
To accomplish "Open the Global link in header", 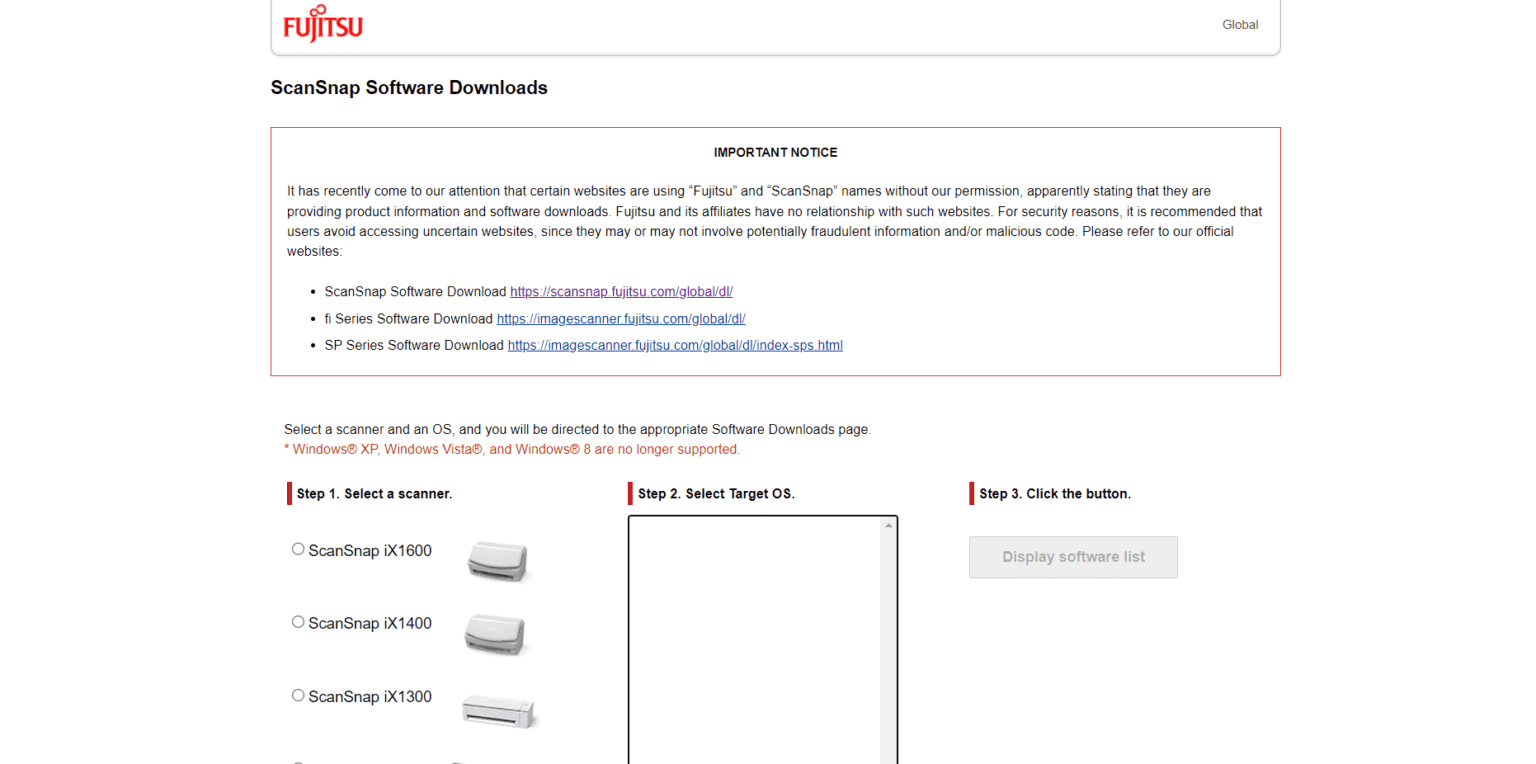I will tap(1239, 25).
